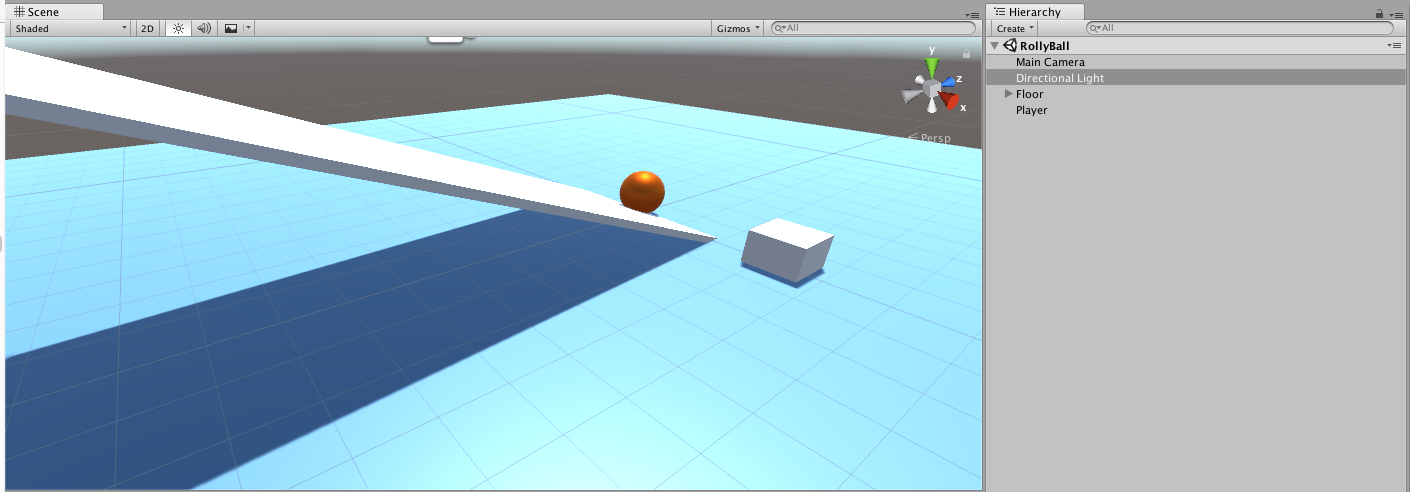
Task: Toggle 2D view mode
Action: [x=147, y=29]
